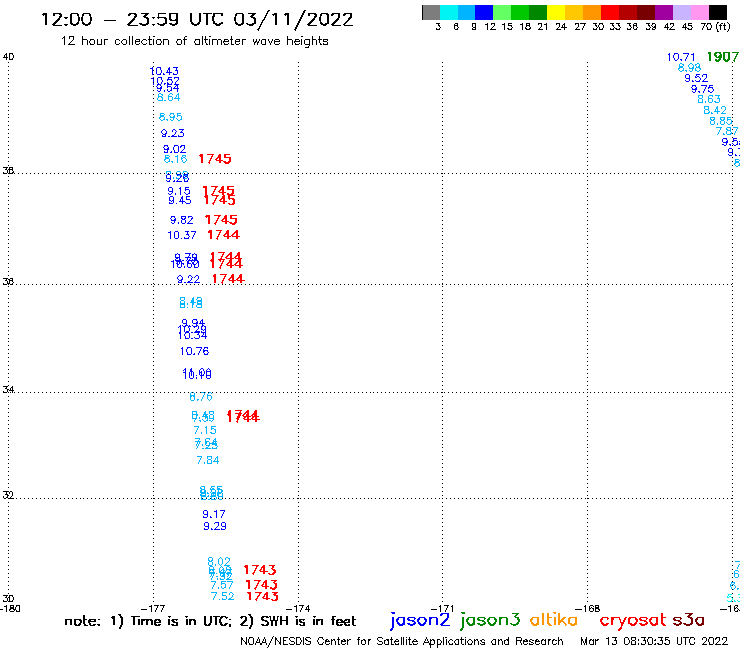The width and height of the screenshot is (740, 650).
Task: Select the value 9.15
Action: point(179,191)
